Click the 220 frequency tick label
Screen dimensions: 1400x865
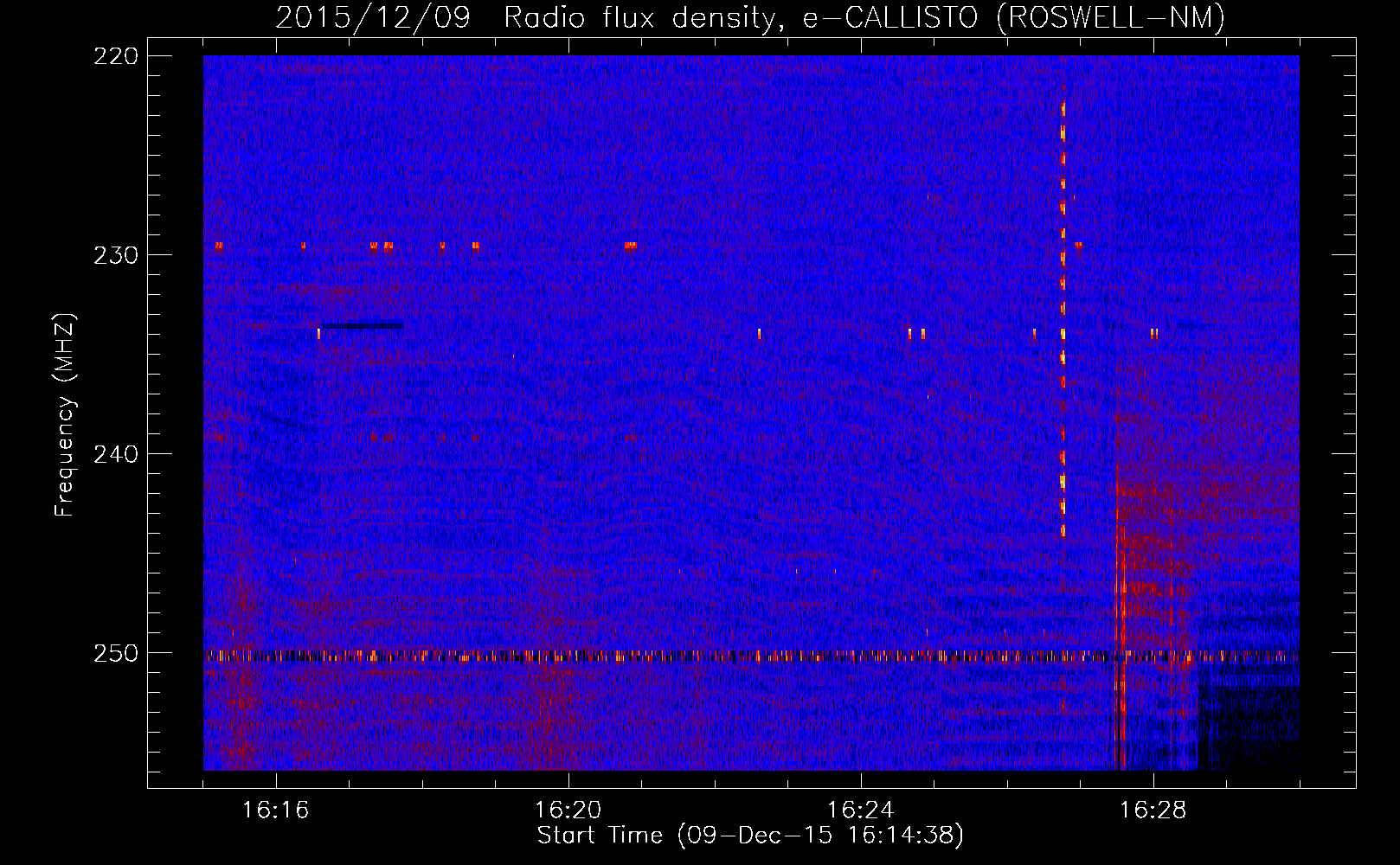[x=115, y=56]
